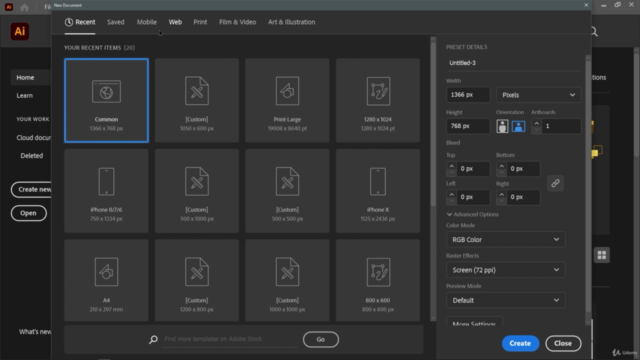Image resolution: width=640 pixels, height=360 pixels.
Task: Select the Print-Large preset card
Action: (x=287, y=100)
